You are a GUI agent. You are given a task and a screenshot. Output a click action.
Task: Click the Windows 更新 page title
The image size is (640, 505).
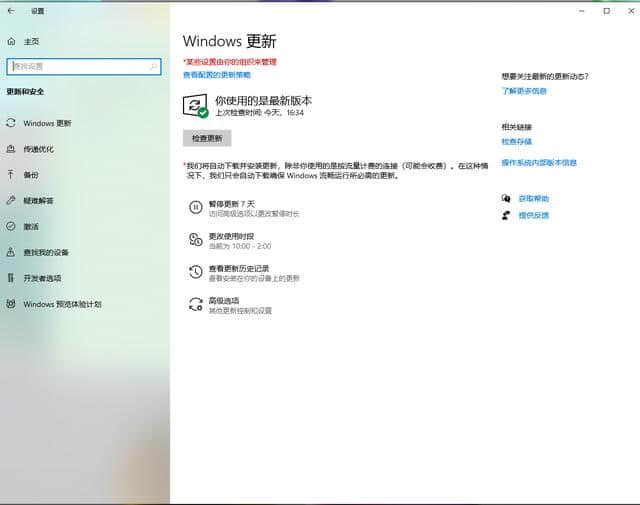[x=230, y=41]
